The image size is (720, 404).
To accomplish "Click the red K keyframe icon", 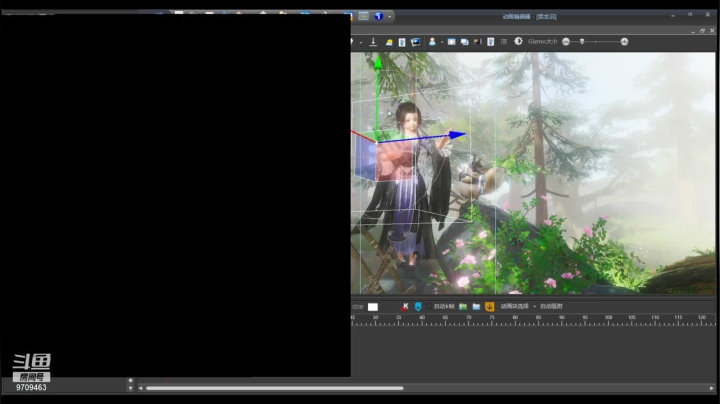I will coord(405,306).
